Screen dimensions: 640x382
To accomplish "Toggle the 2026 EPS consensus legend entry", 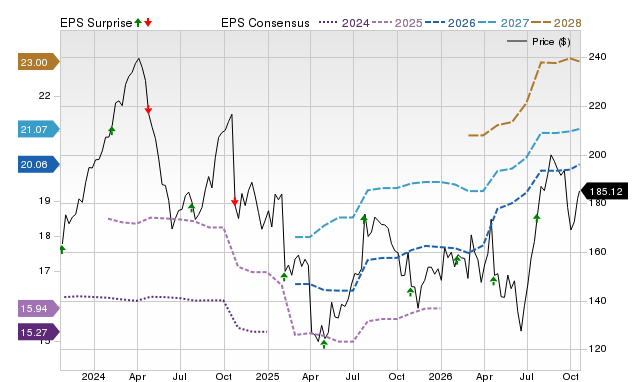I will click(x=450, y=23).
